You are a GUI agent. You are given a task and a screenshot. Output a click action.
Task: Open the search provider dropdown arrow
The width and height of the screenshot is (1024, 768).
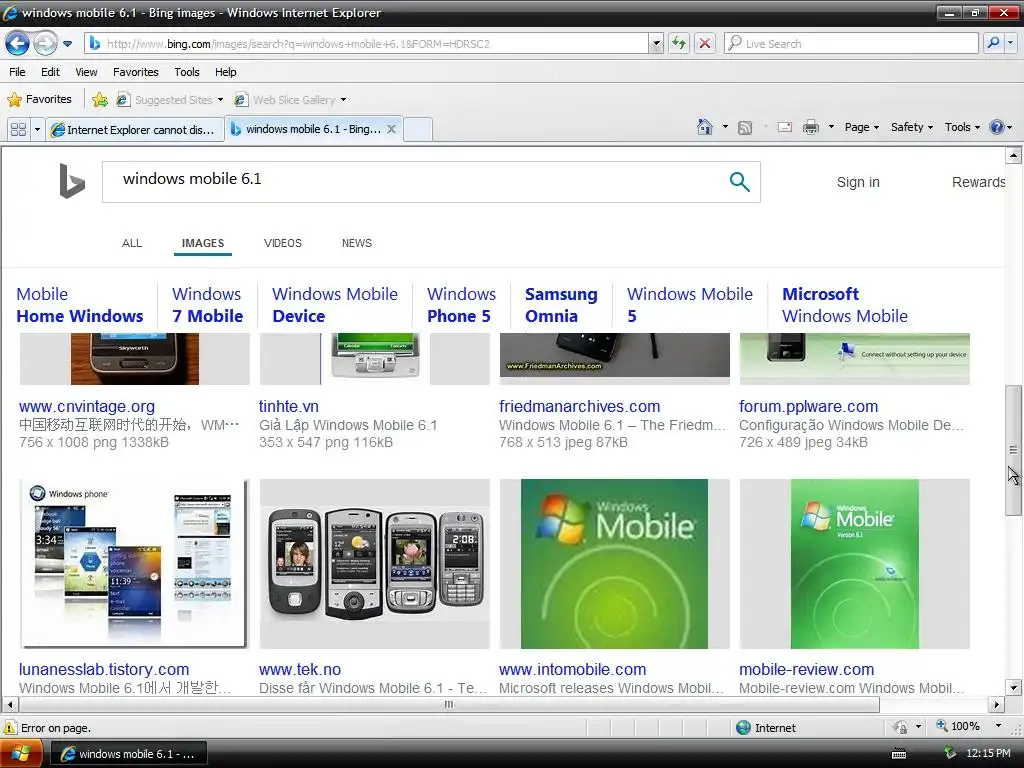pos(1010,44)
